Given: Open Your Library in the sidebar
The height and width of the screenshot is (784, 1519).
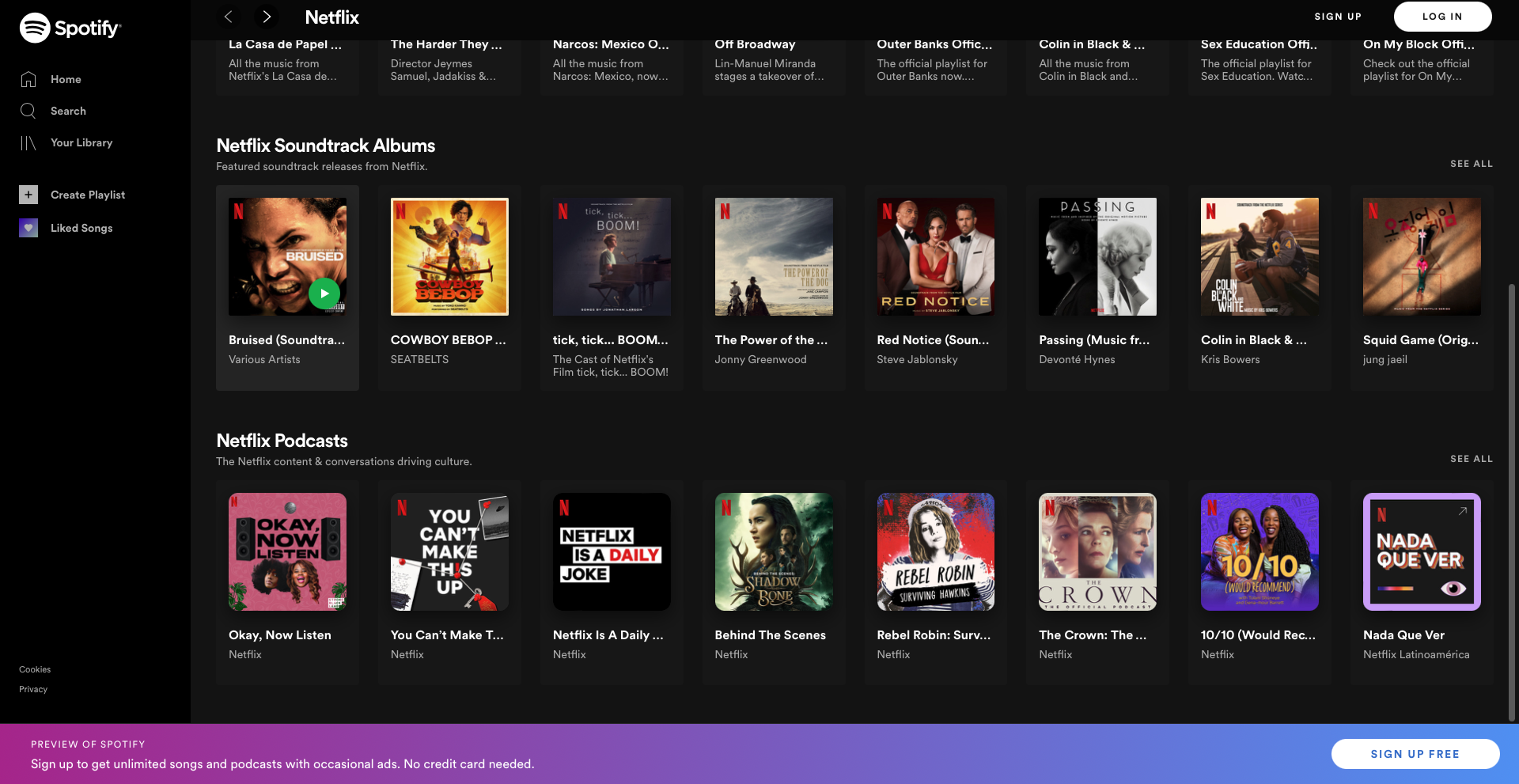Looking at the screenshot, I should (81, 142).
